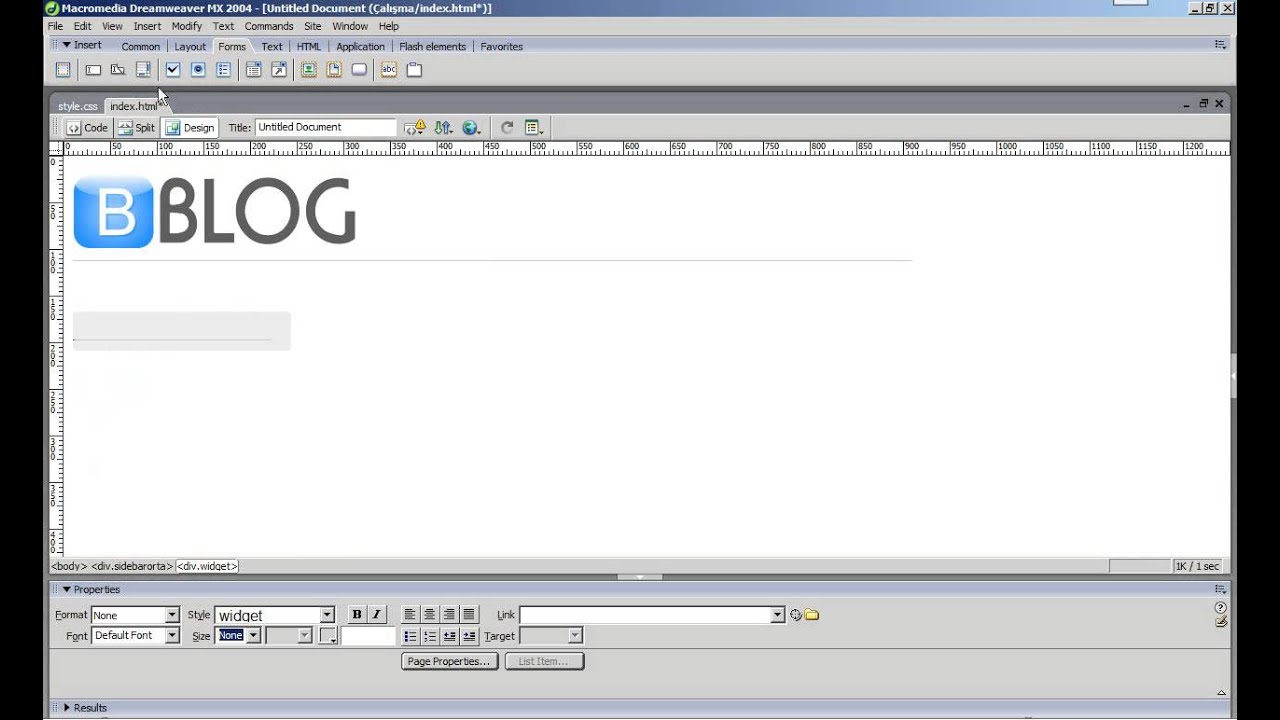Apply Ordered List formatting

click(430, 636)
